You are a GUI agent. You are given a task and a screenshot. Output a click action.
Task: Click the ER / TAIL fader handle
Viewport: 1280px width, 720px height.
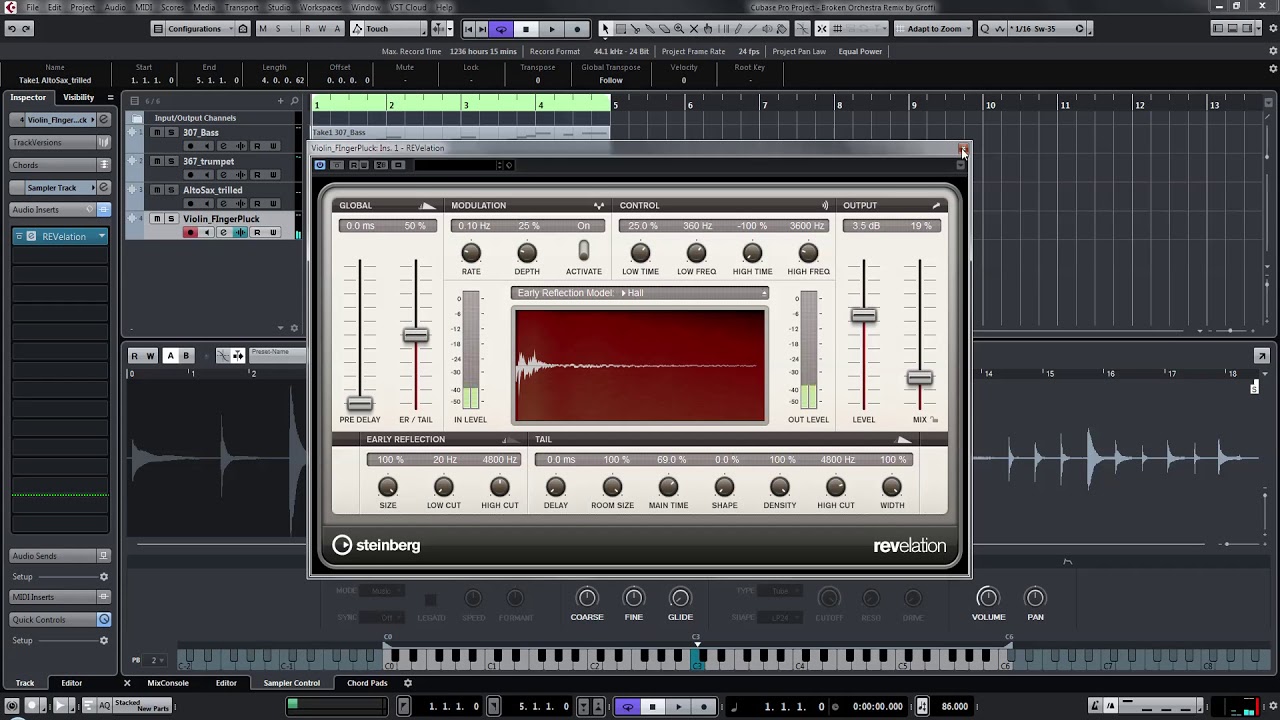416,335
